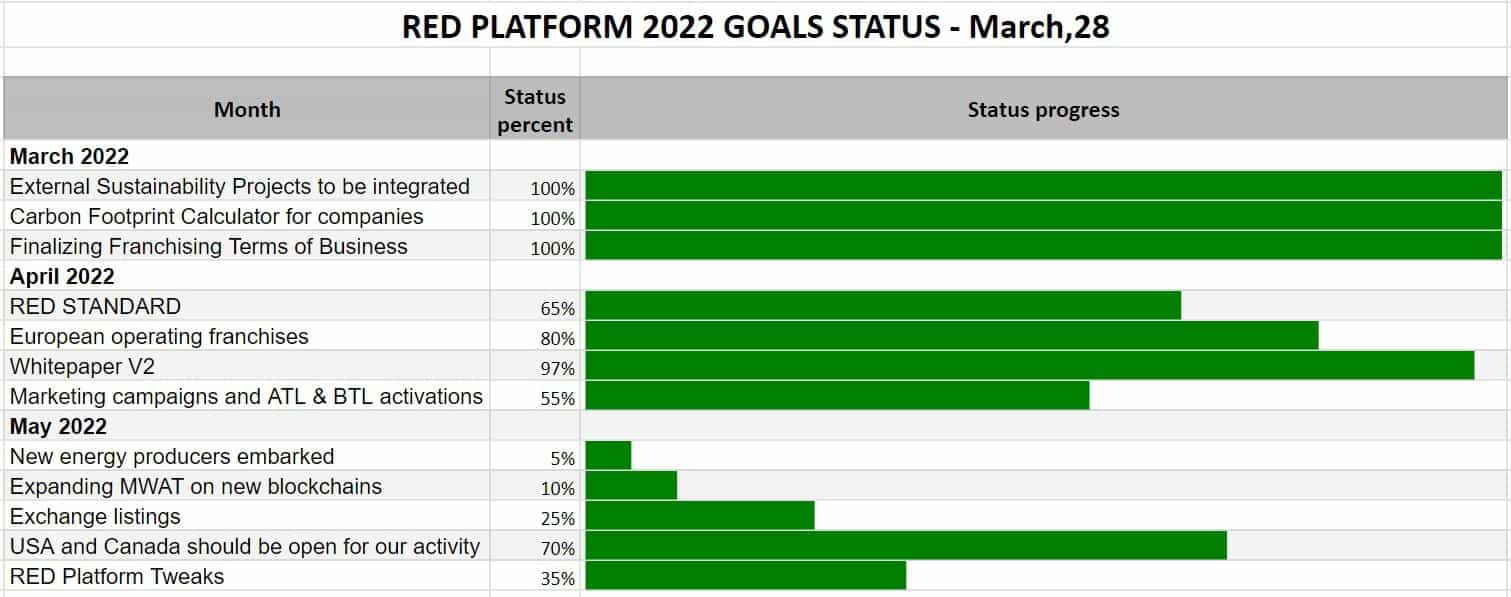
Task: Click the 70% USA and Canada progress bar
Action: point(906,546)
